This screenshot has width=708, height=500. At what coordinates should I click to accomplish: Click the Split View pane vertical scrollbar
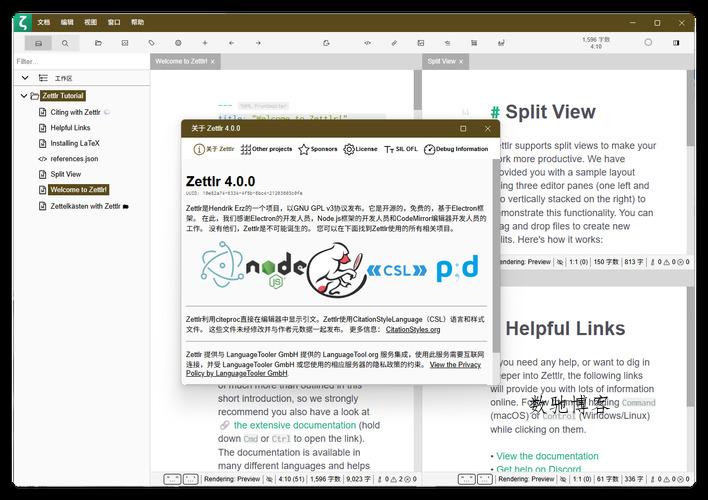pos(691,108)
